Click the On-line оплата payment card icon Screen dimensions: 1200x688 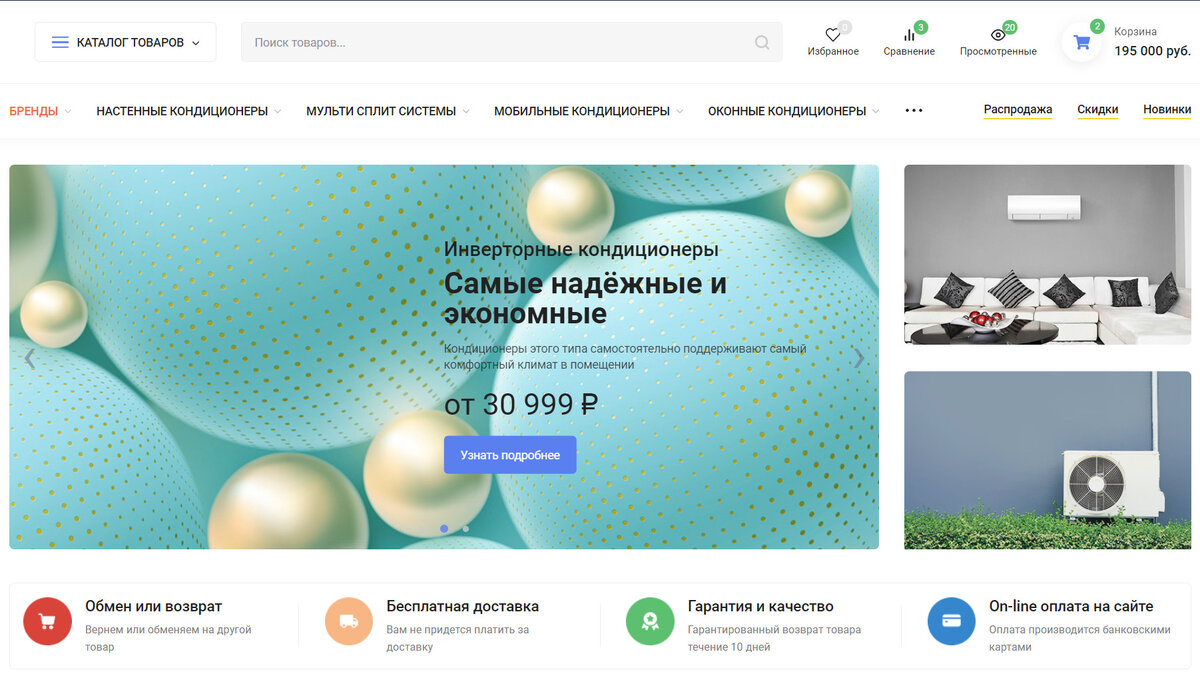click(x=951, y=621)
